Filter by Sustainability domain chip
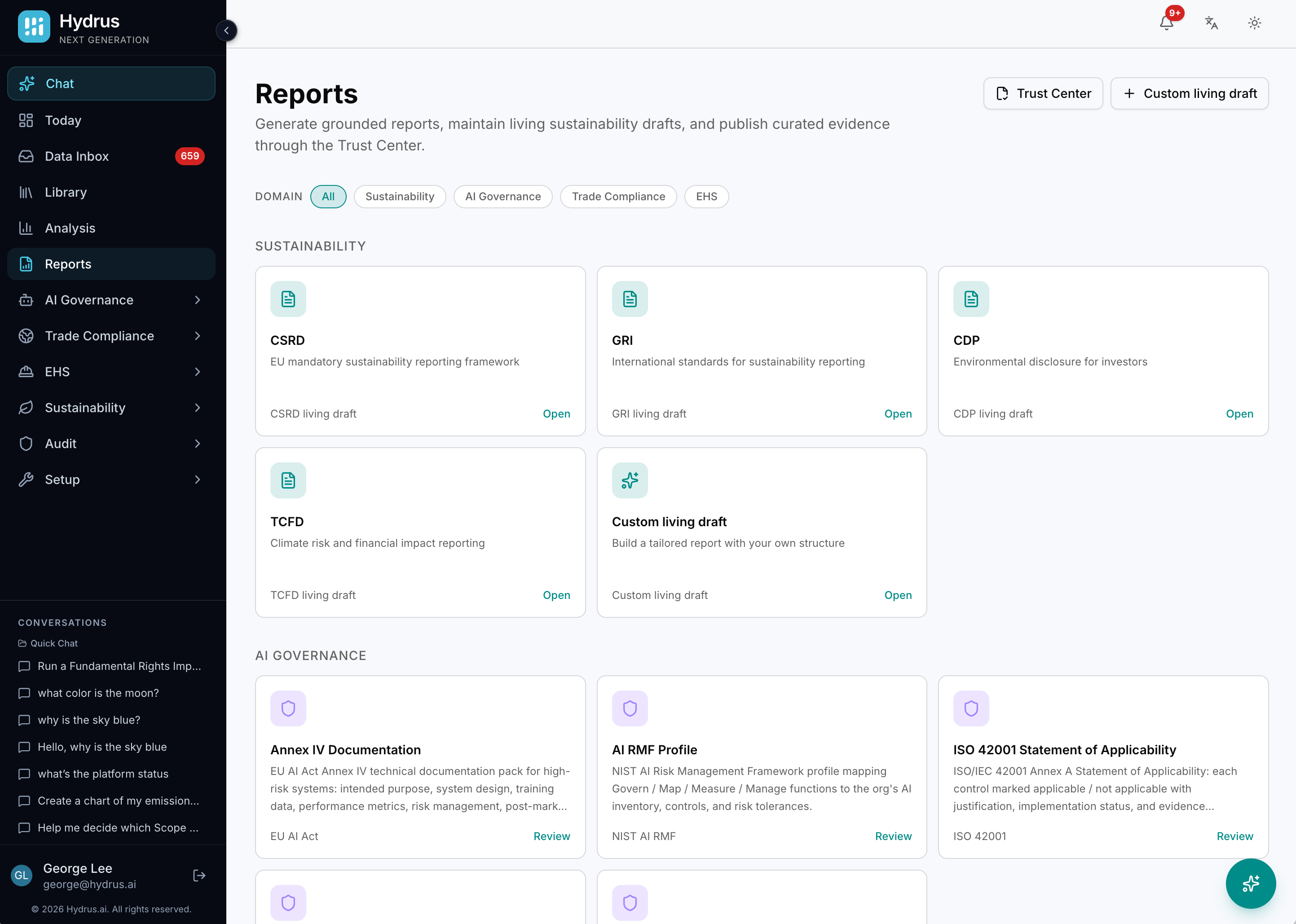1296x924 pixels. tap(399, 196)
